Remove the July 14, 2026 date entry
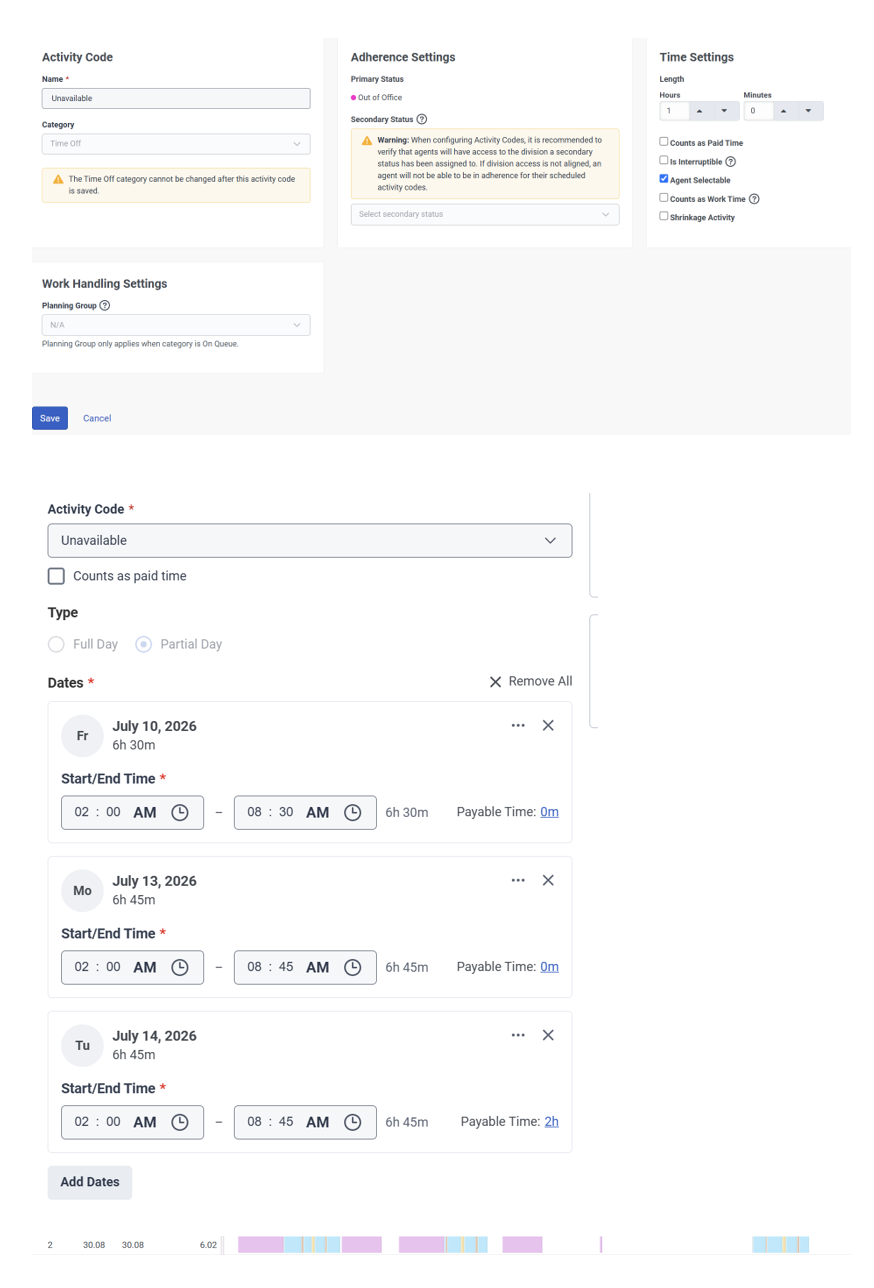 [x=548, y=1036]
